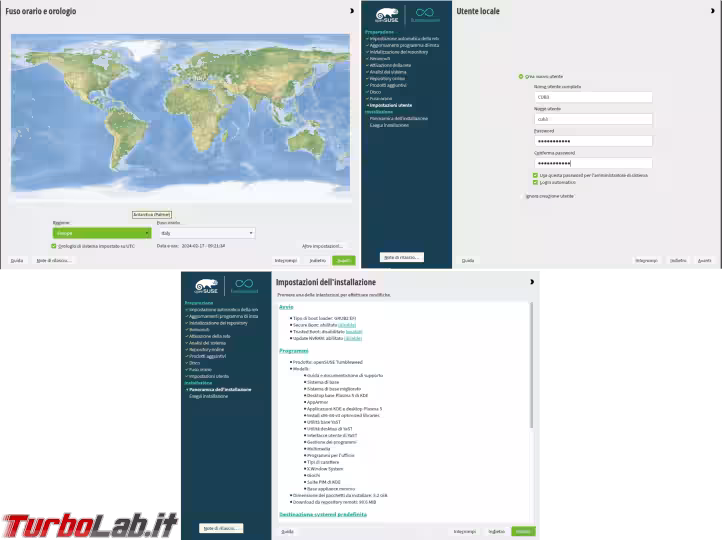722x540 pixels.
Task: Select 'Prodotti aggiuntivi' in Utente locale sidebar
Action: [x=388, y=85]
